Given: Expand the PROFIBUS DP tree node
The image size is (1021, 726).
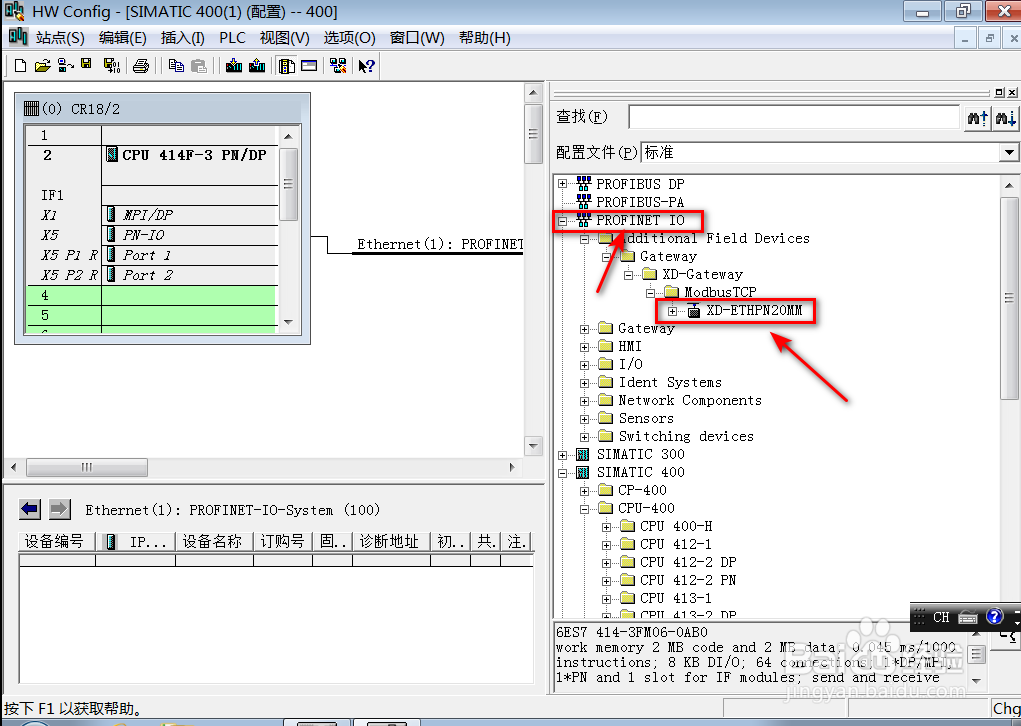Looking at the screenshot, I should [x=563, y=184].
